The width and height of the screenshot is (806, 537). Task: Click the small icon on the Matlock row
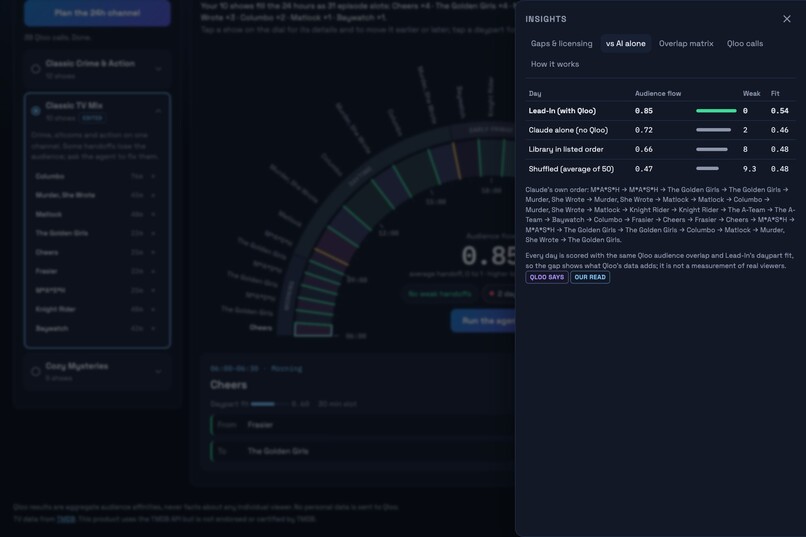153,214
